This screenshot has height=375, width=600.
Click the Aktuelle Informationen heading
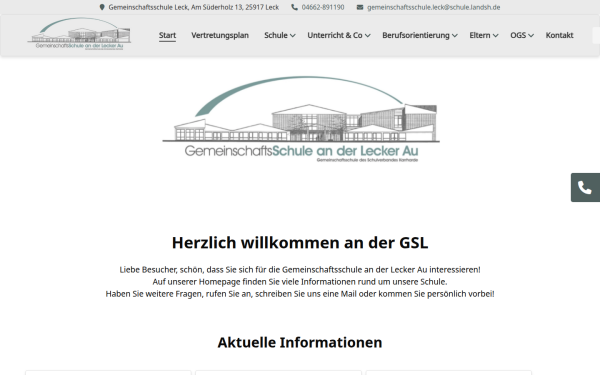(300, 342)
